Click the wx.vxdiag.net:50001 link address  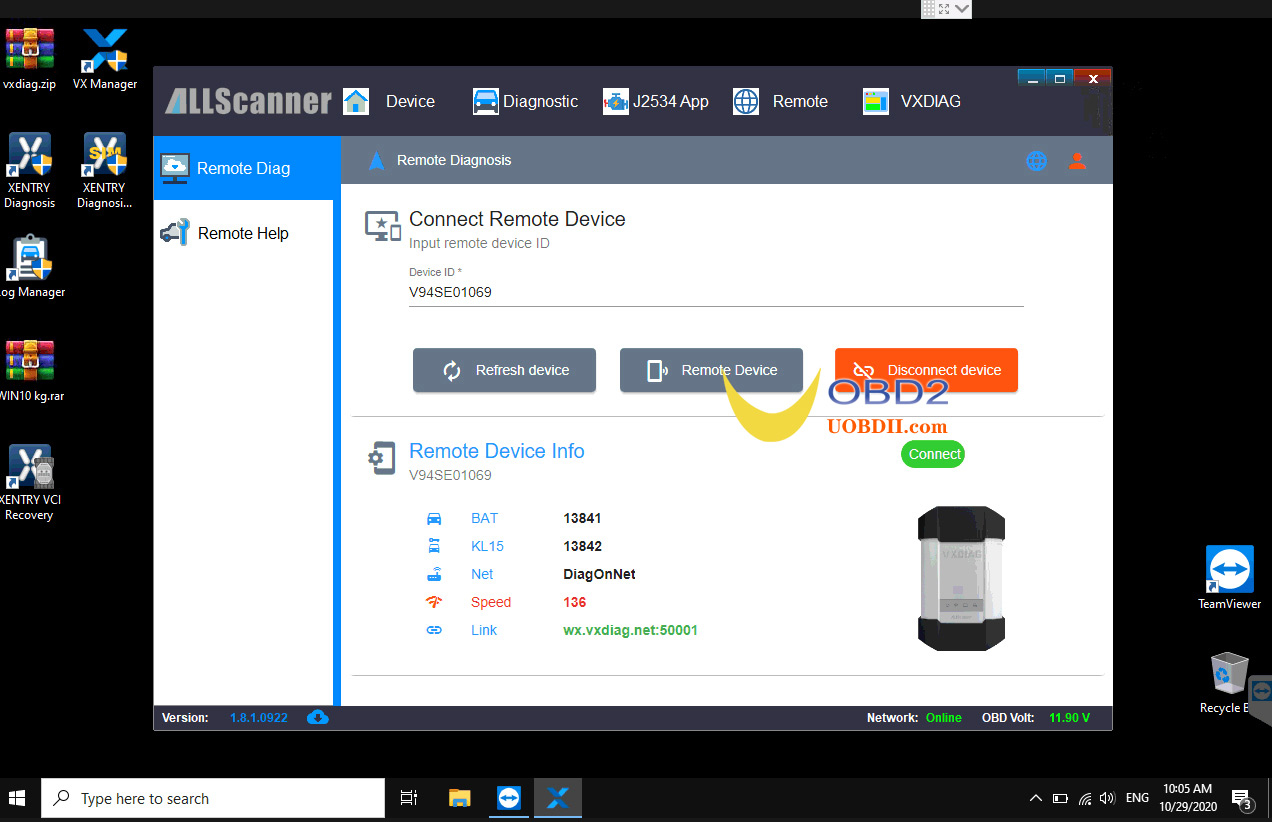(630, 630)
